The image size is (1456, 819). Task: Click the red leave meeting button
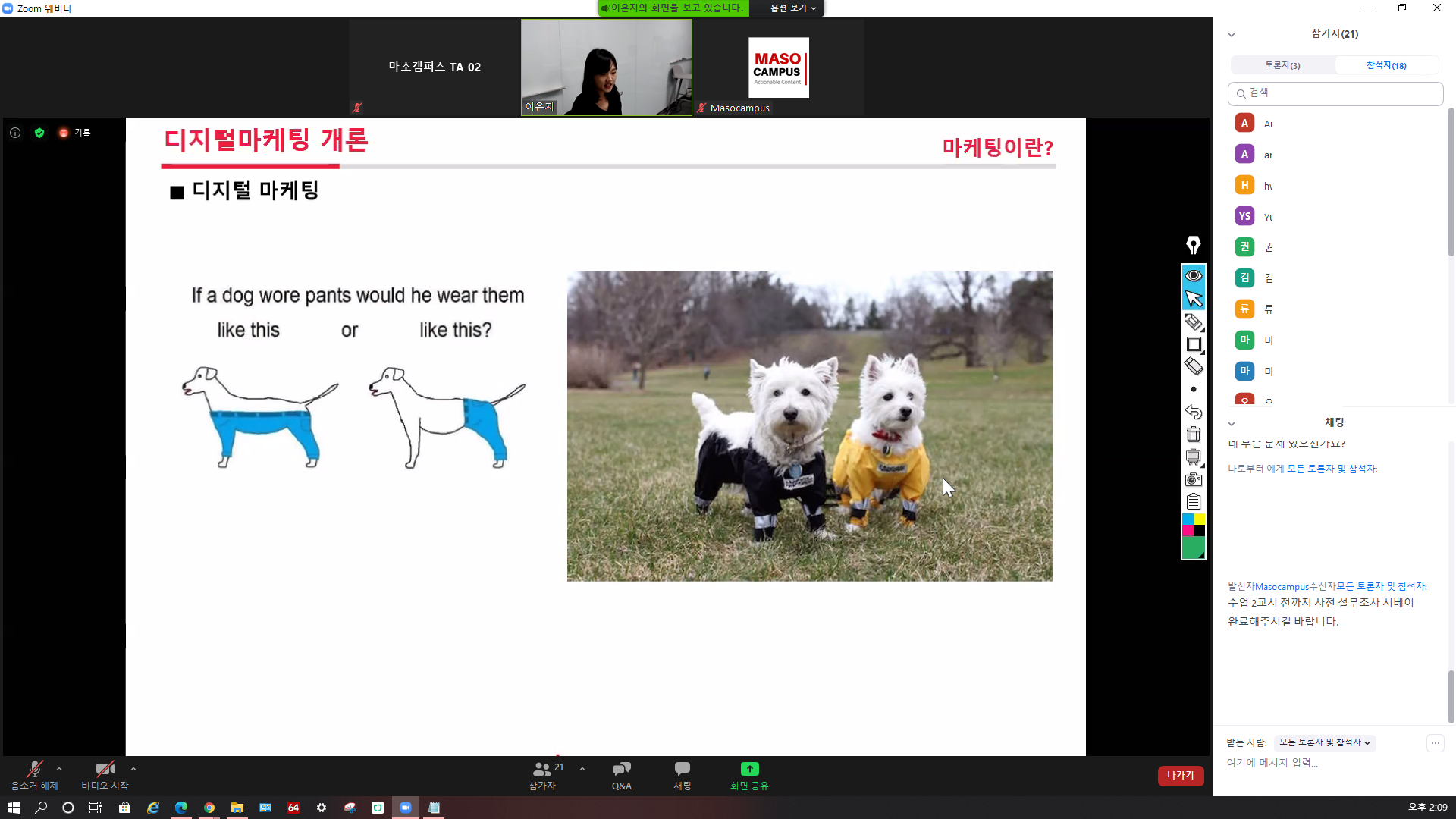coord(1180,775)
